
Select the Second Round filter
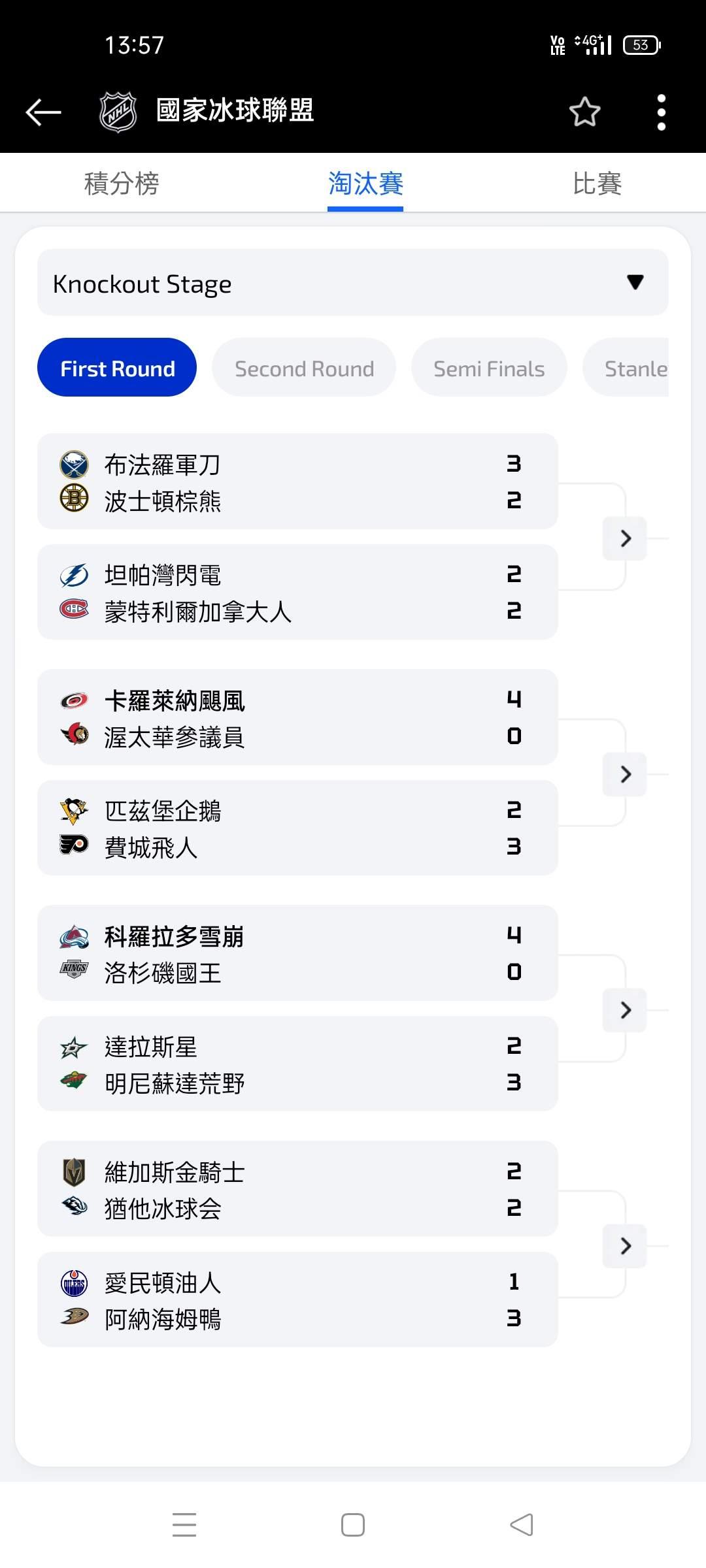pos(304,368)
